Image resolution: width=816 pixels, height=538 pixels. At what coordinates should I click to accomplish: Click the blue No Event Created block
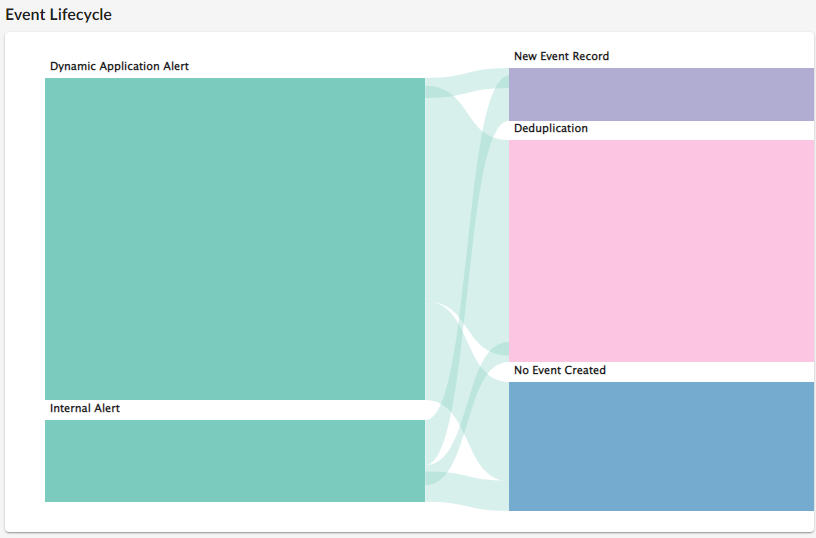pyautogui.click(x=660, y=446)
